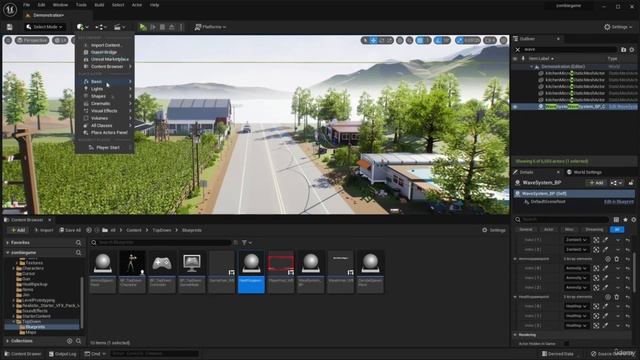Screen dimensions: 640x360
Task: Click the stop playback icon
Action: [x=162, y=27]
